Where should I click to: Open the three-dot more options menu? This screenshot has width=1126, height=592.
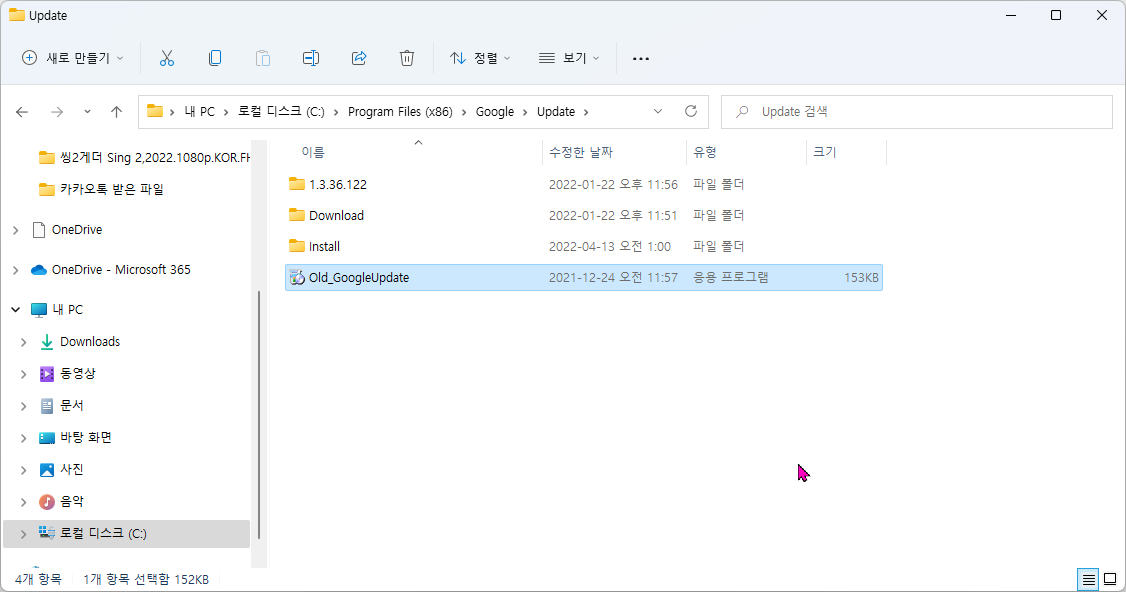pyautogui.click(x=641, y=58)
